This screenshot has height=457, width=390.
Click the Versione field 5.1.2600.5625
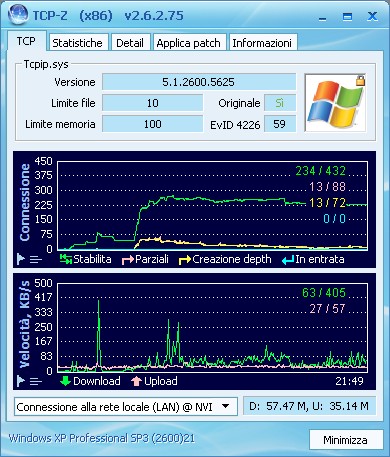click(199, 82)
